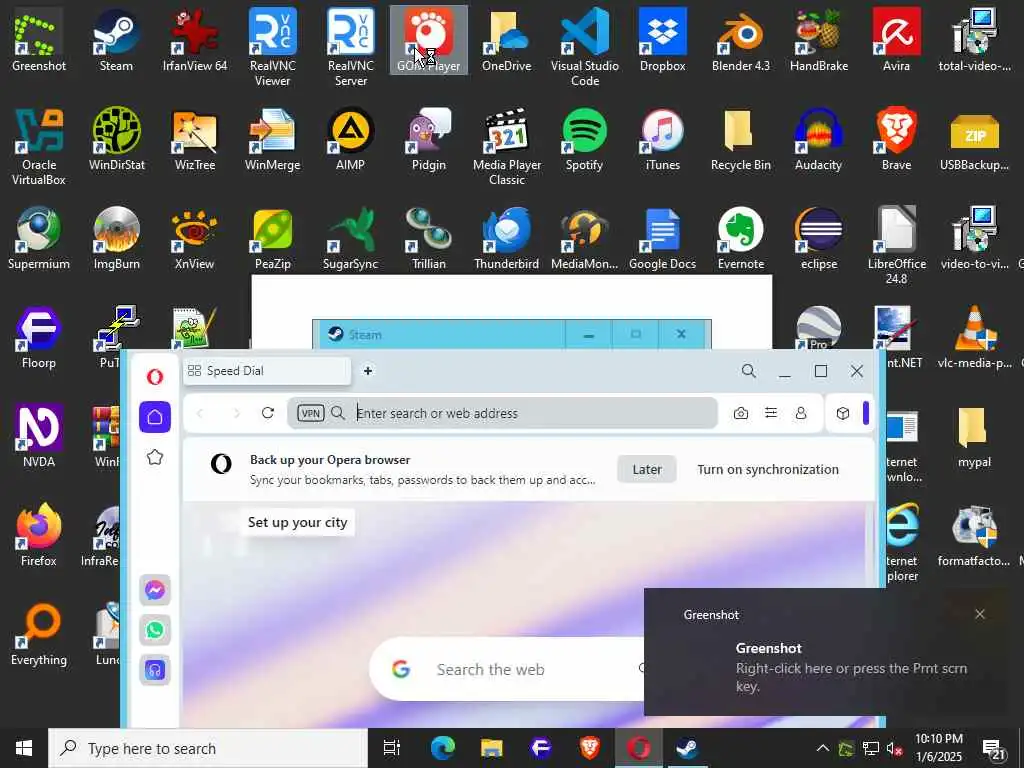Viewport: 1024px width, 768px height.
Task: Open the Opera account profile icon
Action: pyautogui.click(x=801, y=413)
